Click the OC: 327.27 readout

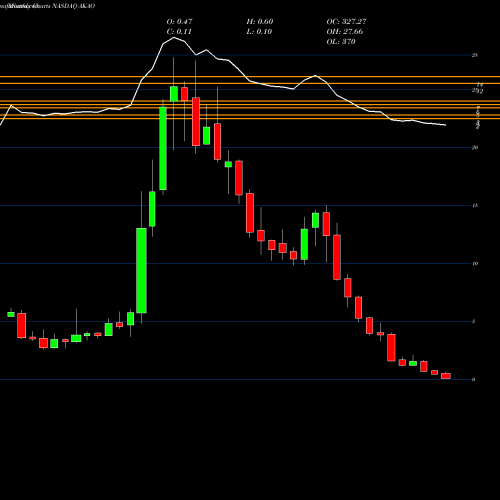346,22
